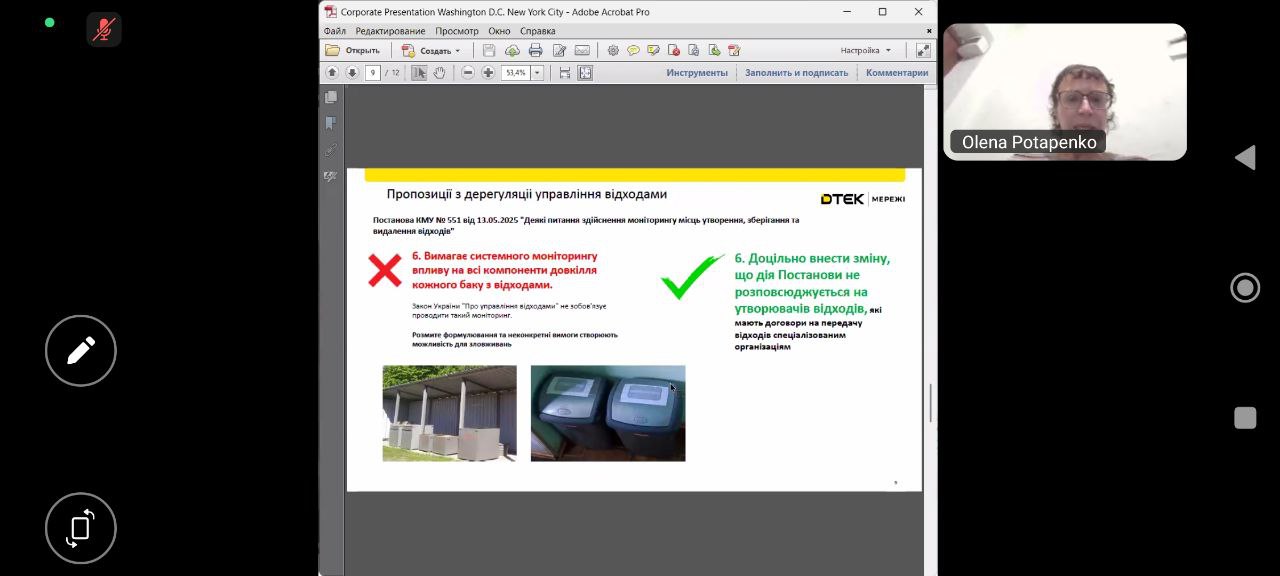Open the zoom percentage dropdown
1280x576 pixels.
[x=537, y=73]
